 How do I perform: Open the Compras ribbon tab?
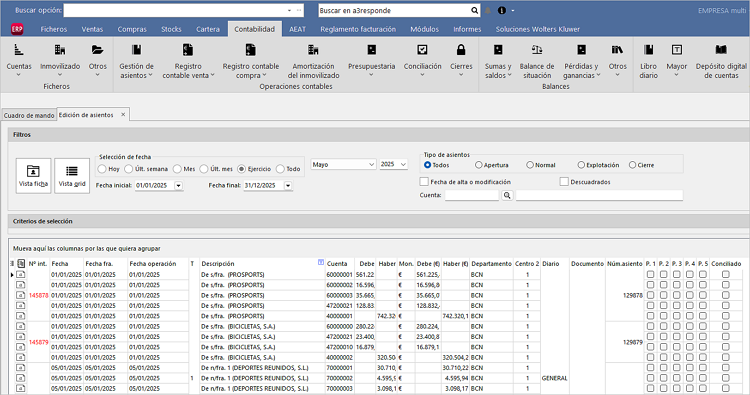132,29
